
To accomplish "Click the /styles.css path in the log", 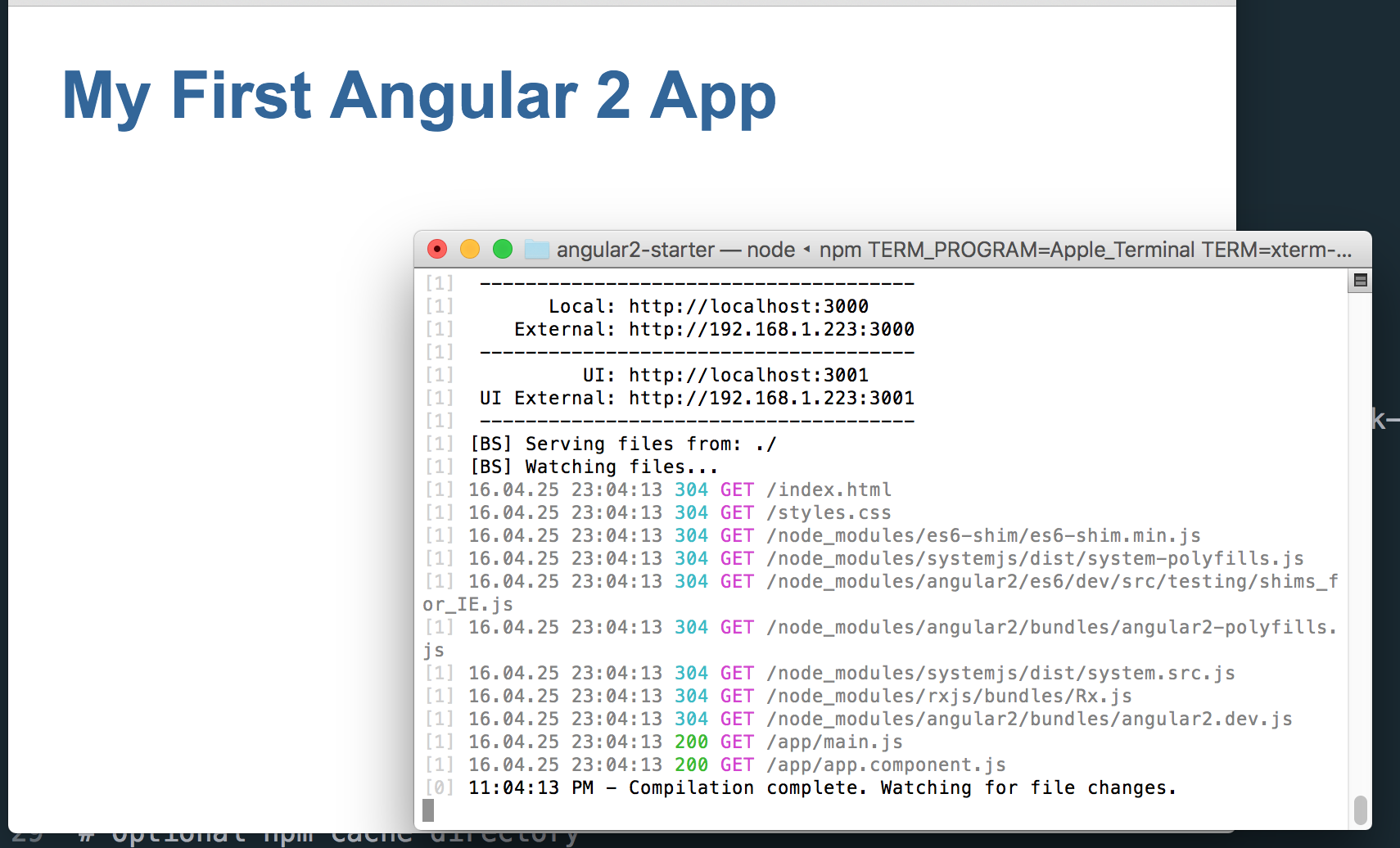I will coord(829,512).
